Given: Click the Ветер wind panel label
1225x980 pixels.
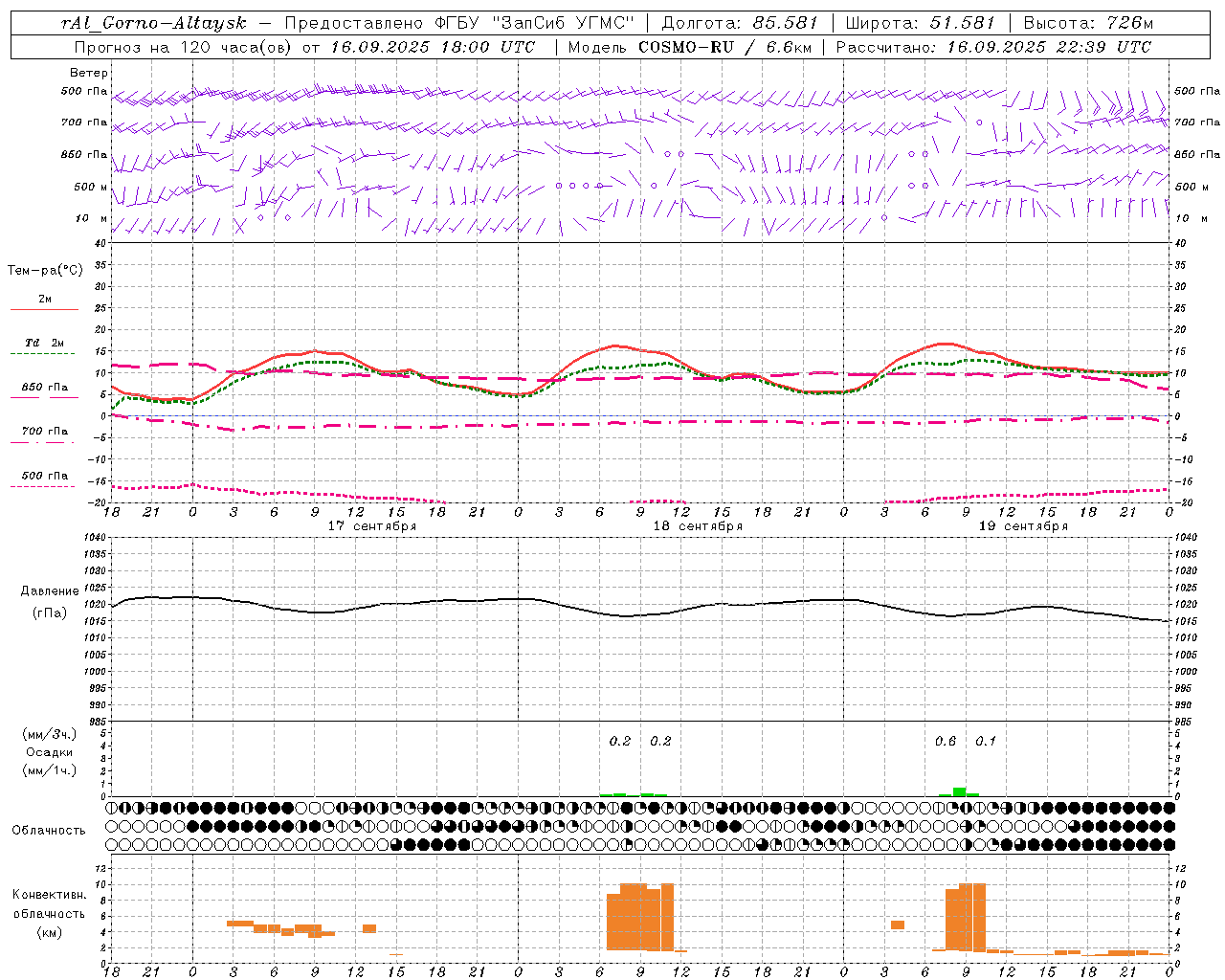Looking at the screenshot, I should (89, 73).
